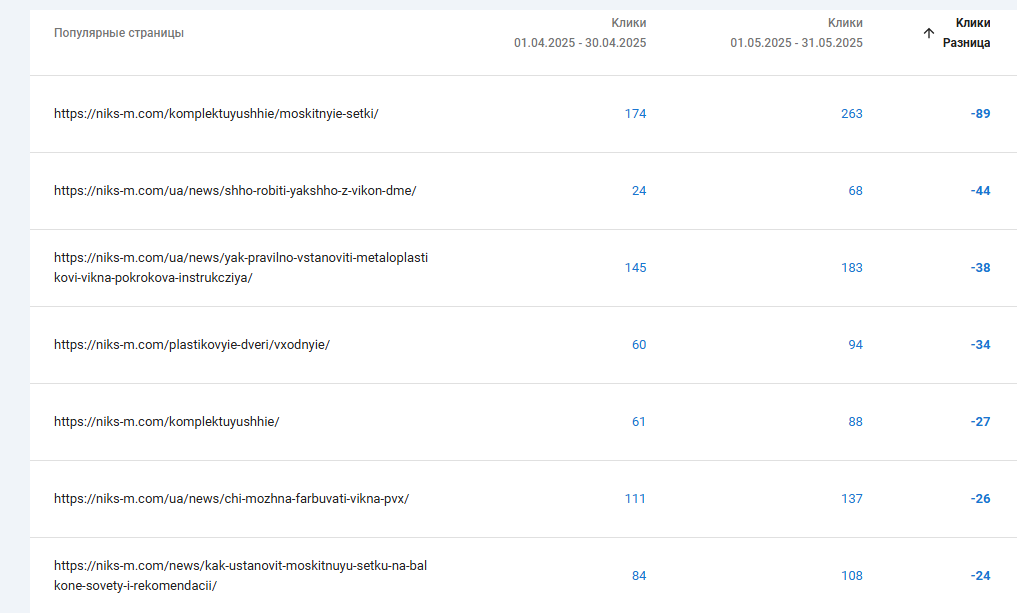Click the difference value -44
The image size is (1017, 613).
tap(980, 191)
